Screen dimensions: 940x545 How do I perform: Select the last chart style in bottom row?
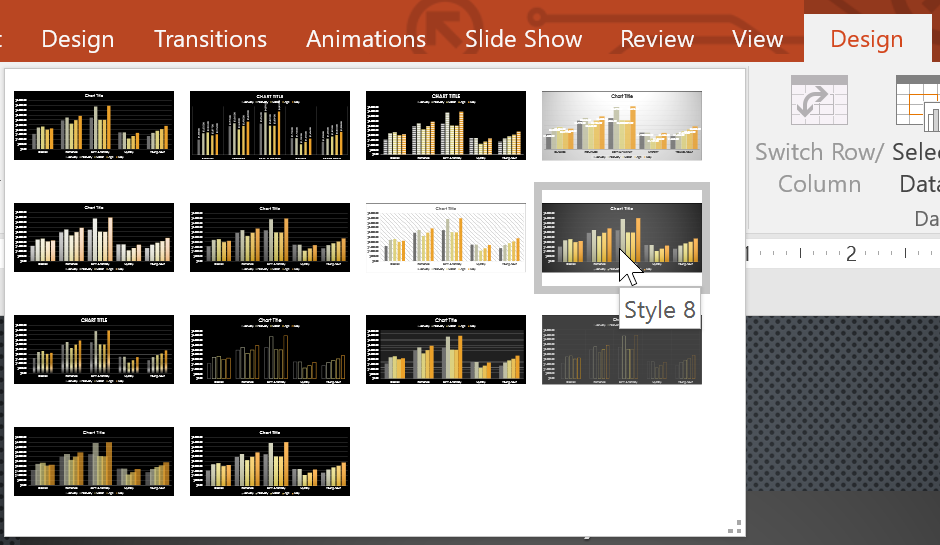pos(270,462)
